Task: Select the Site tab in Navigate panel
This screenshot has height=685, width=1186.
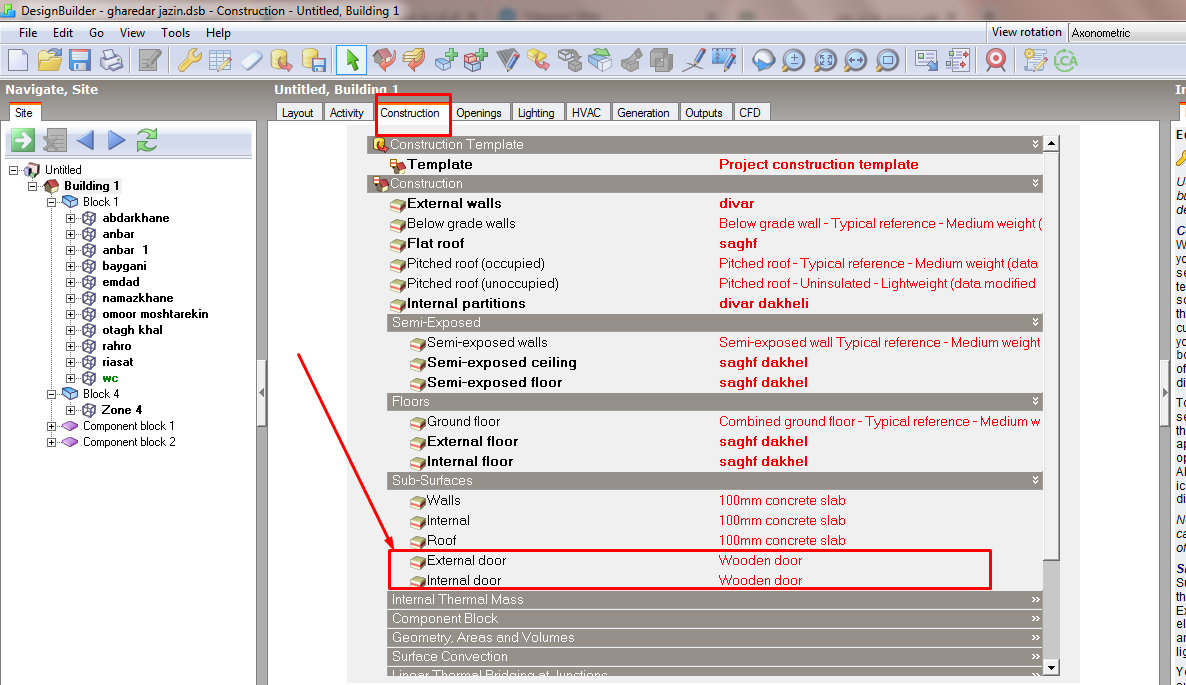Action: pyautogui.click(x=24, y=113)
